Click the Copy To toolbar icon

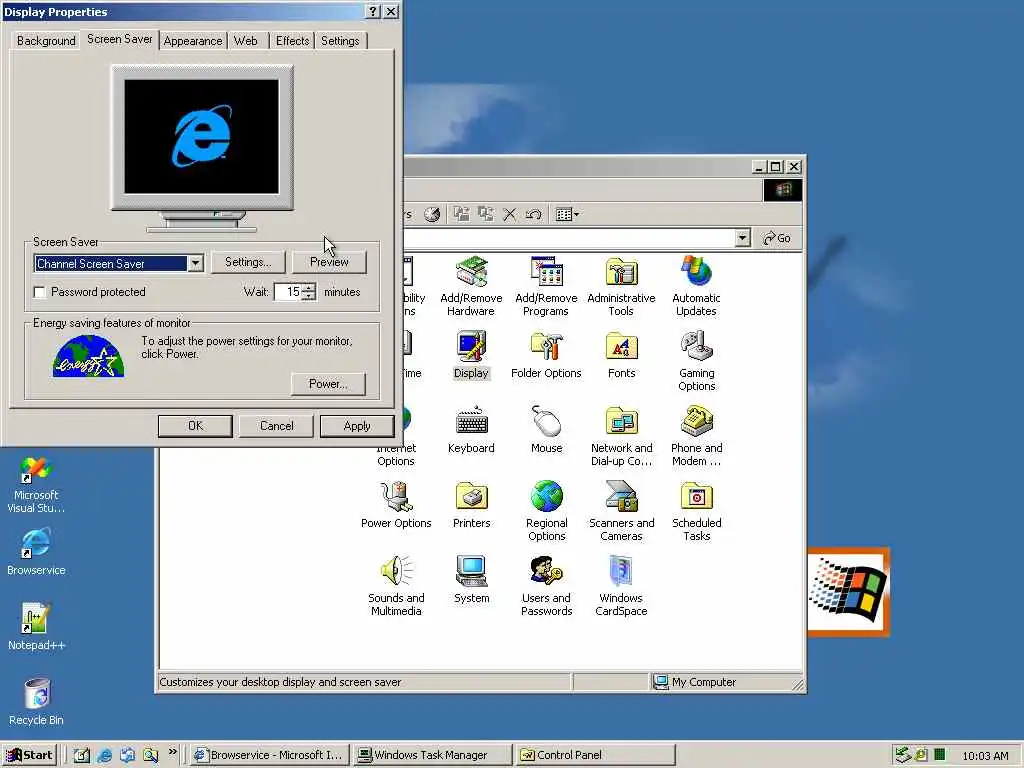[485, 214]
